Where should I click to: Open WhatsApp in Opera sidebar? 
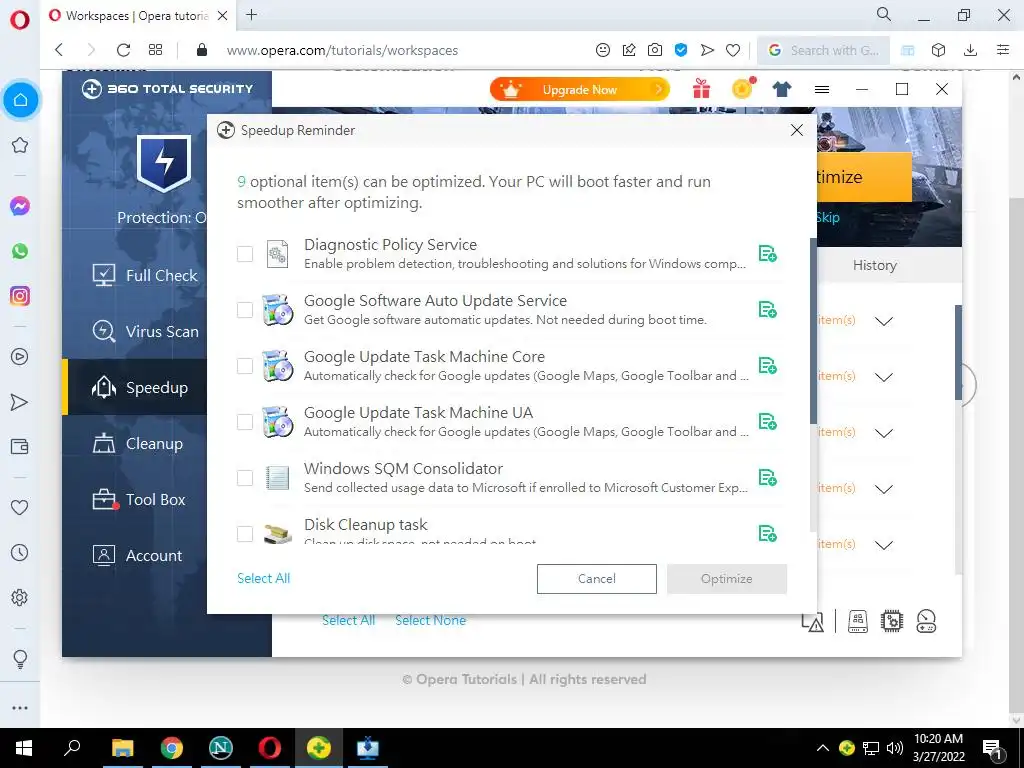click(20, 251)
